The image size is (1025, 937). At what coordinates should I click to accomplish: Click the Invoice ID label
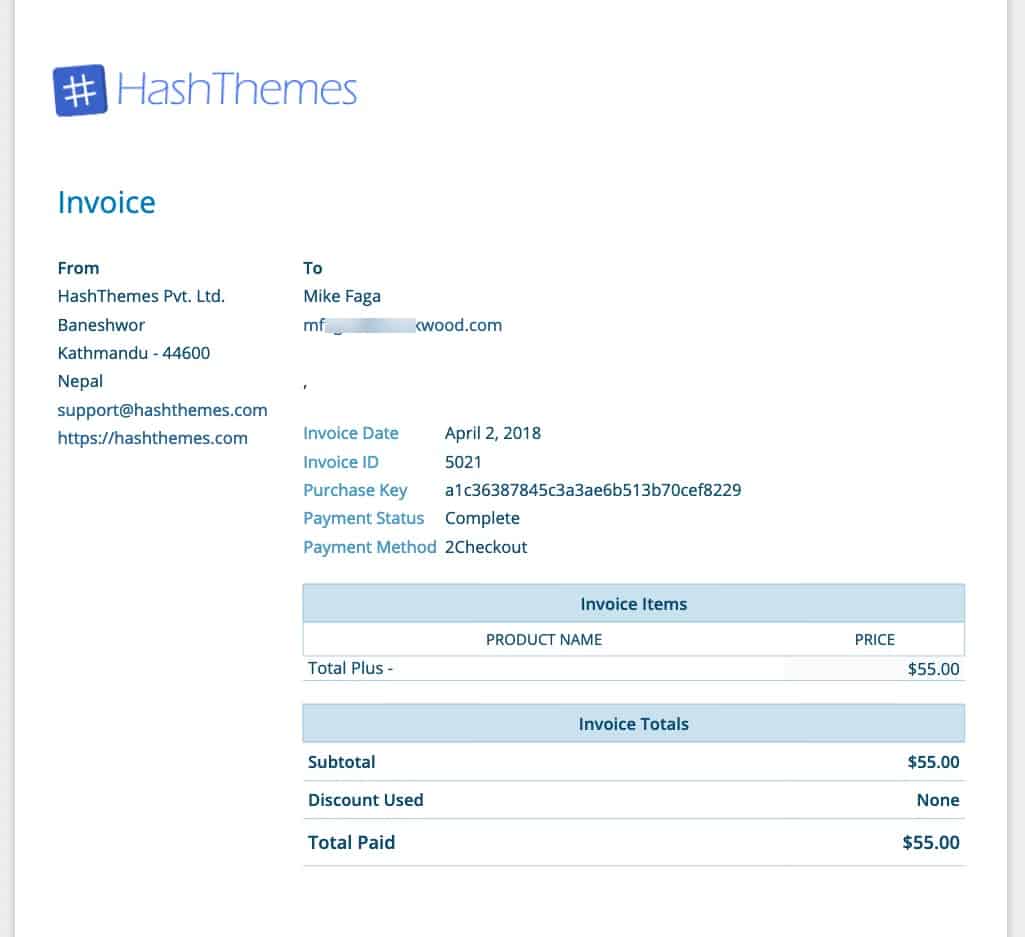pos(341,462)
